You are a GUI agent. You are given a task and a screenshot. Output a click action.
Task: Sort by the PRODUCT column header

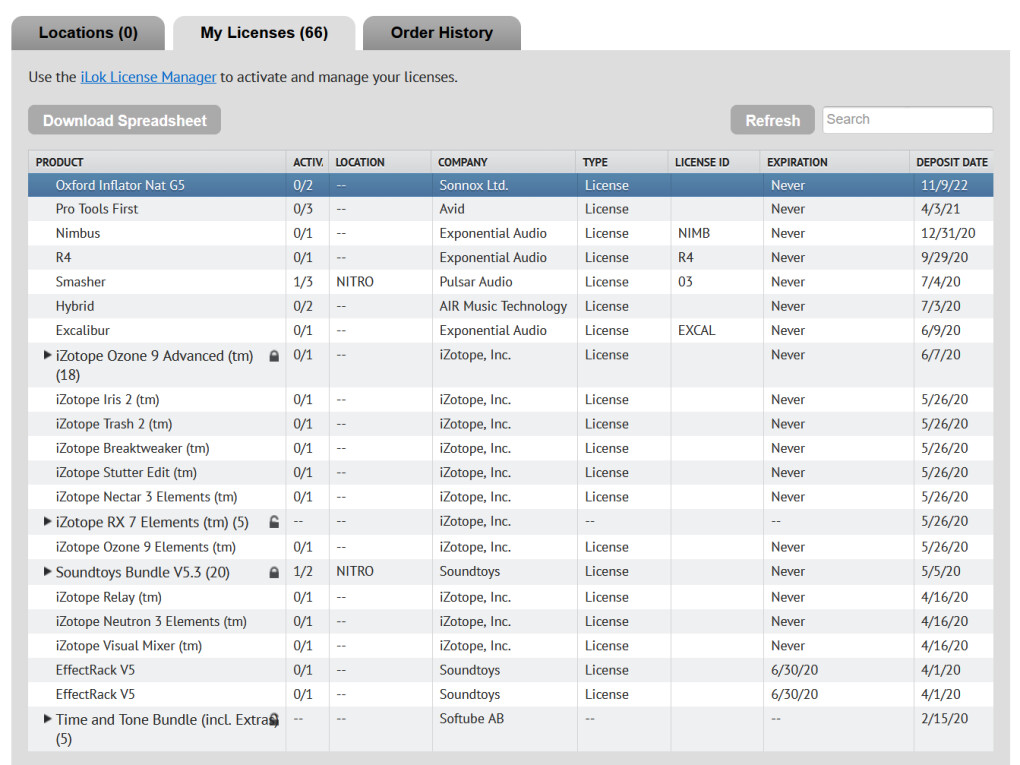157,162
